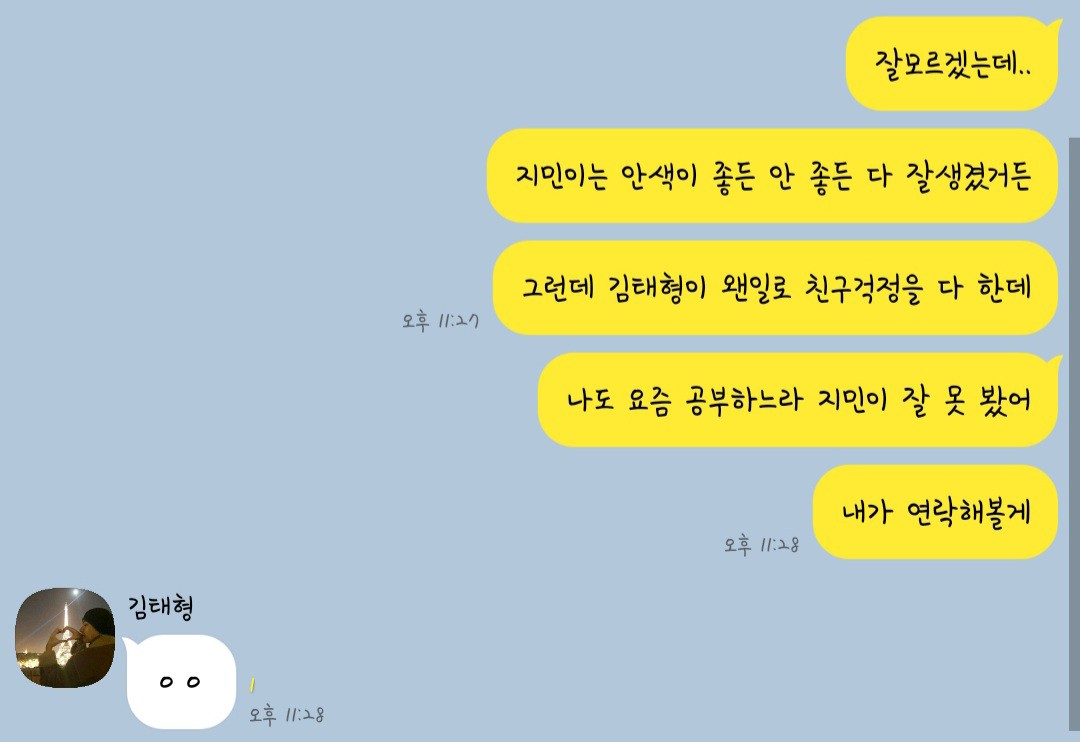Click the 나도 요즘 공부하느라 message bubble
Image resolution: width=1080 pixels, height=742 pixels.
[x=799, y=400]
